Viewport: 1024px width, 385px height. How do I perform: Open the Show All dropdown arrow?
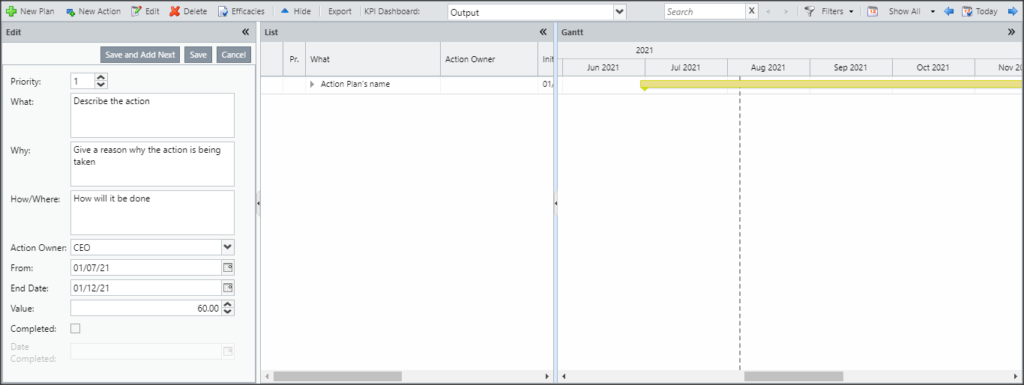click(x=933, y=12)
